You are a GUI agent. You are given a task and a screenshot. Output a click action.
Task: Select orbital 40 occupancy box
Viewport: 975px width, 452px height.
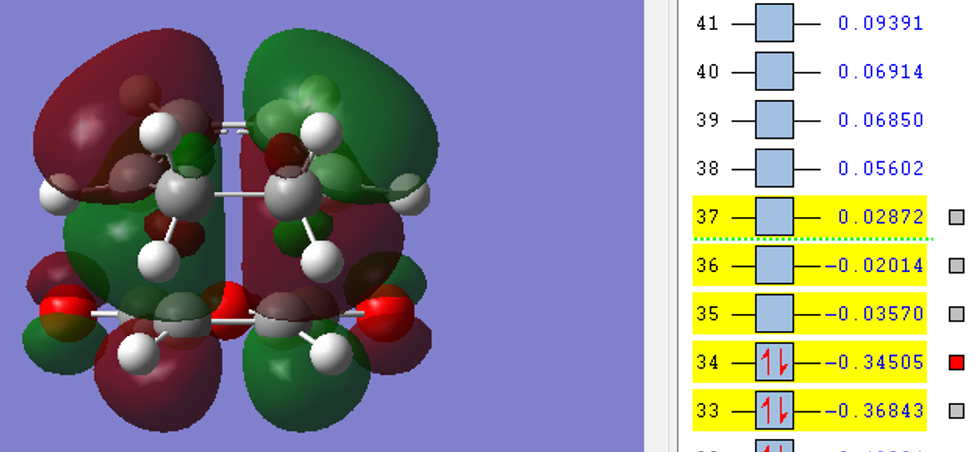pos(774,71)
